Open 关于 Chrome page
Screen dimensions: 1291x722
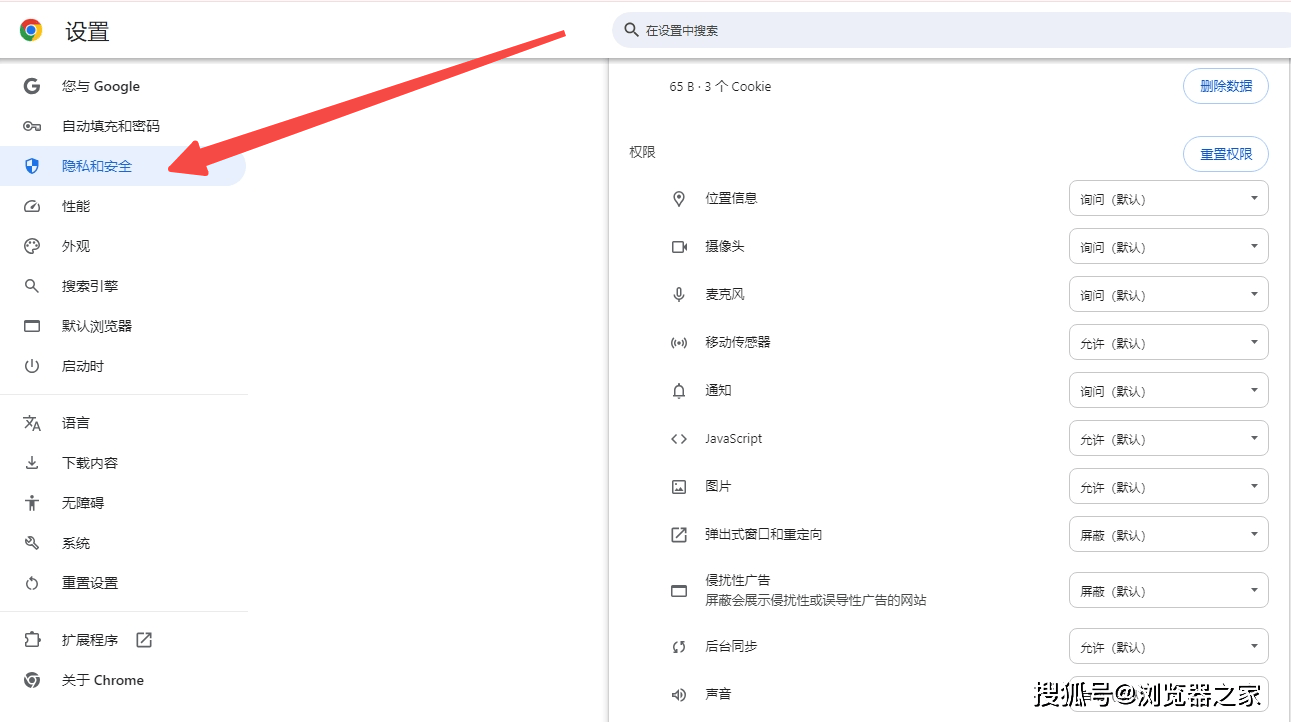pos(123,680)
